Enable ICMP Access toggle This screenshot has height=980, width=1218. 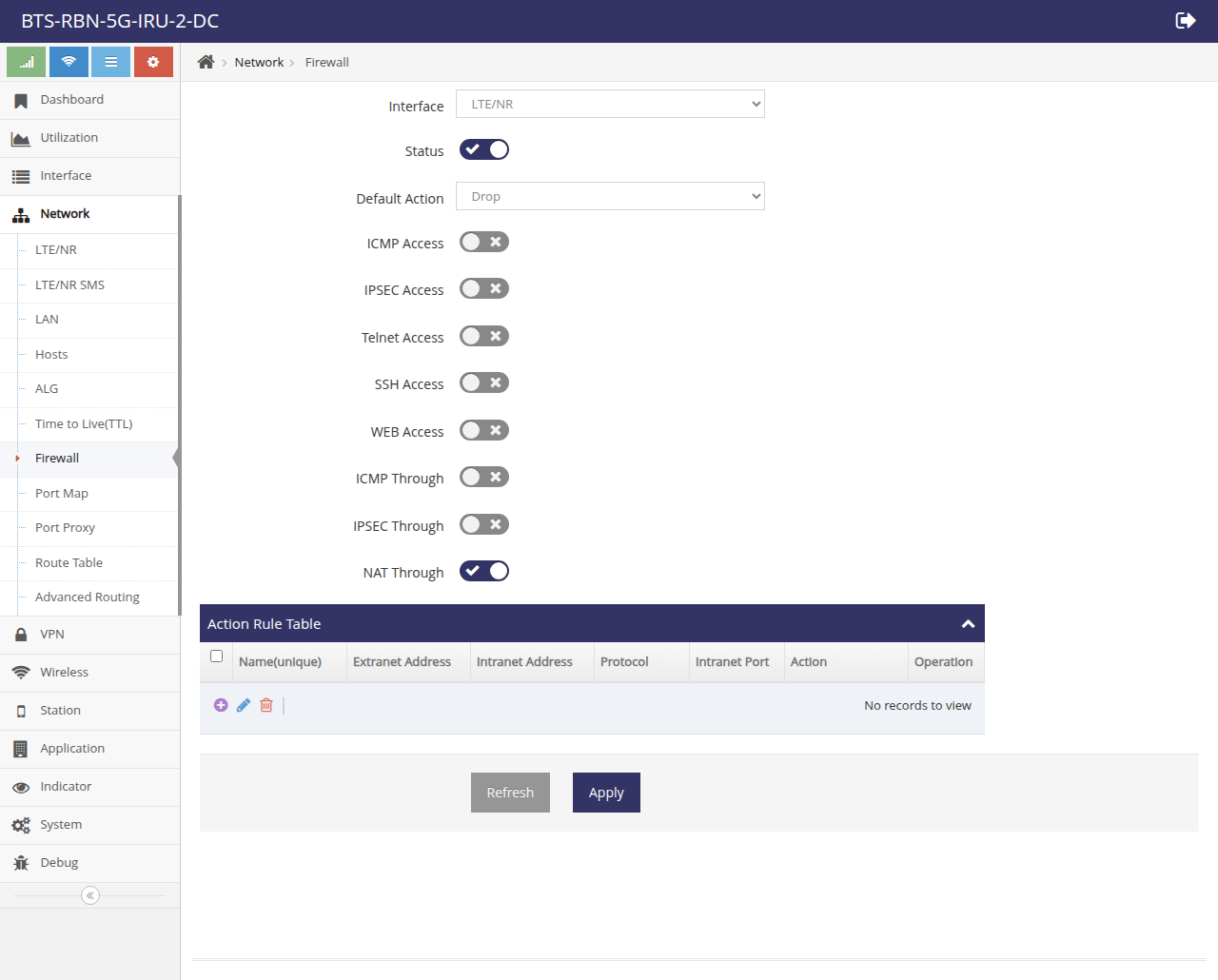(x=484, y=242)
